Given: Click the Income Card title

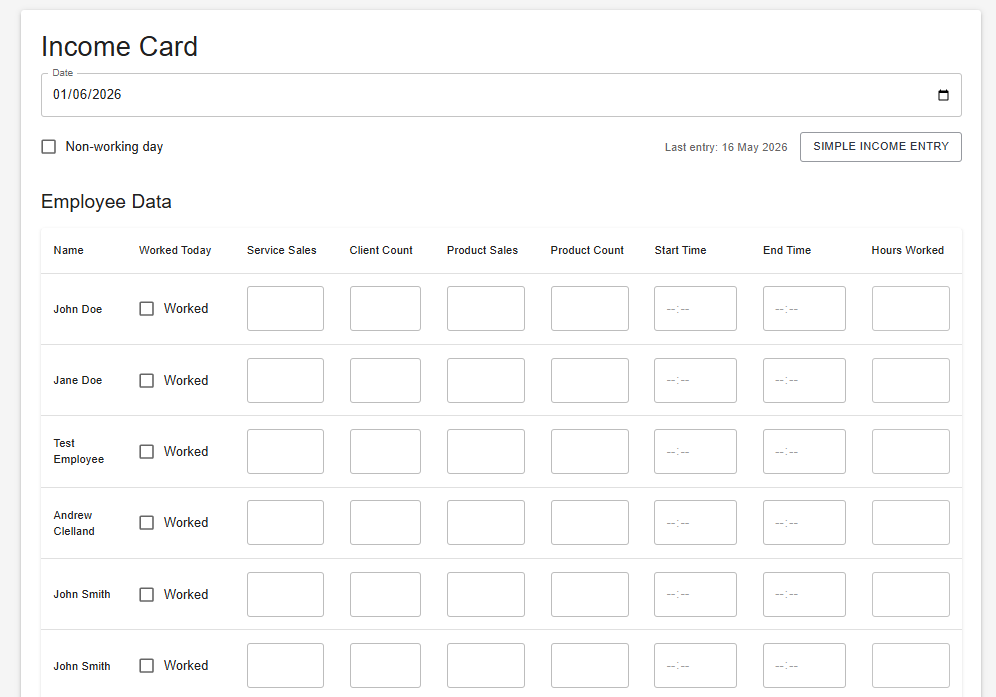Looking at the screenshot, I should pos(119,47).
